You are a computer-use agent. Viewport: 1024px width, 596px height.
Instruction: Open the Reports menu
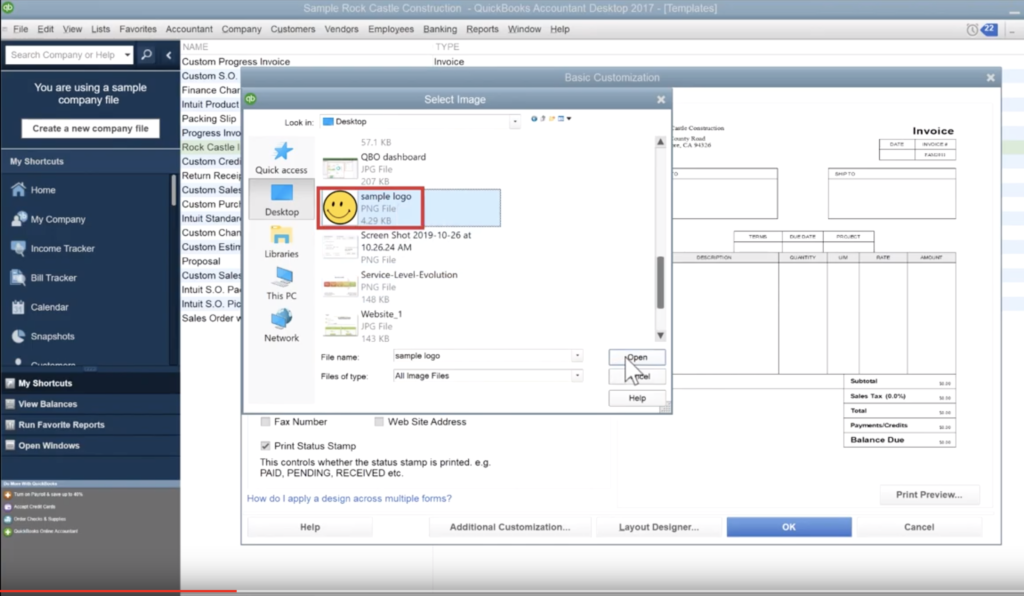tap(483, 29)
